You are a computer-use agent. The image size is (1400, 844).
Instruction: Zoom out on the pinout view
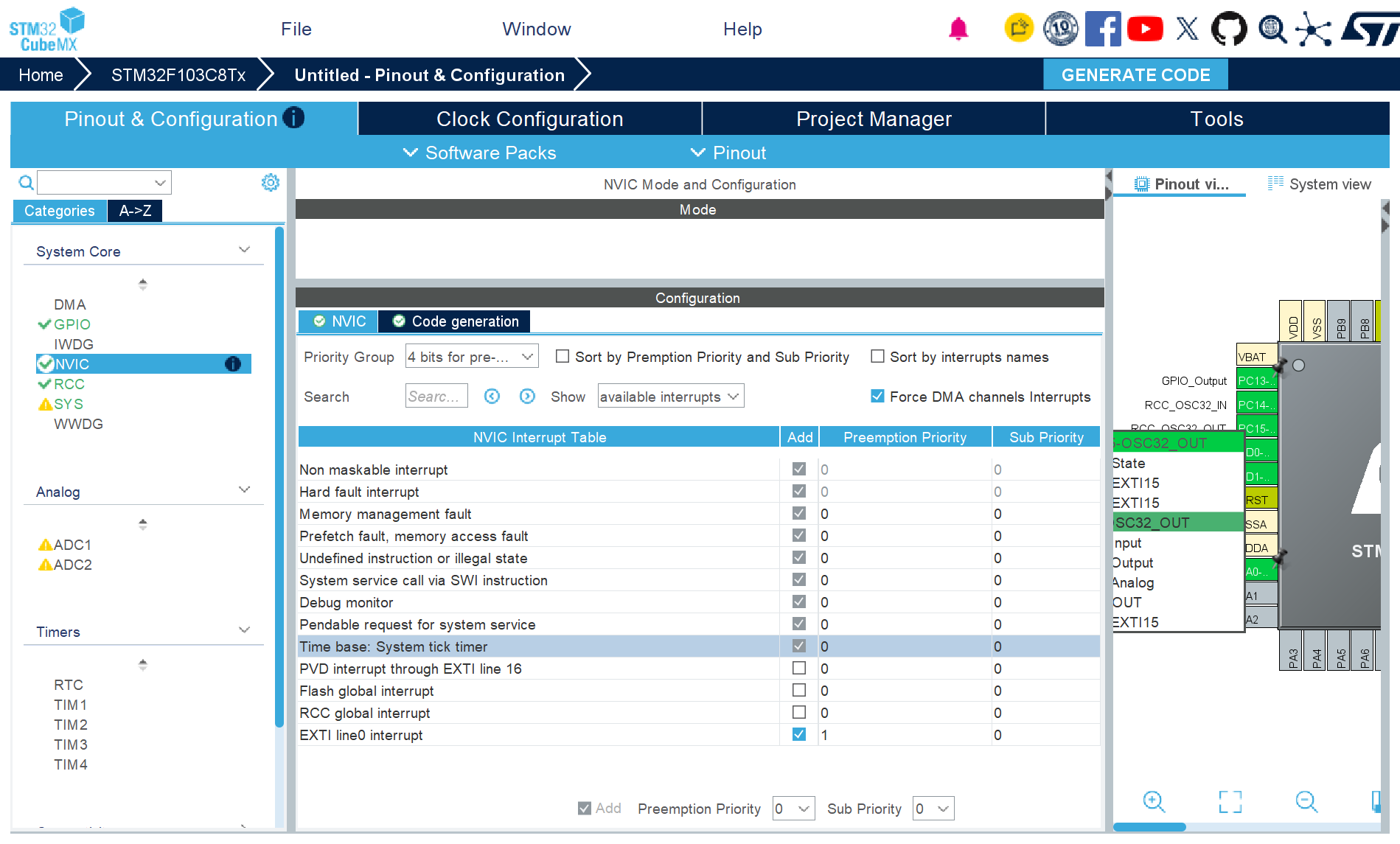tap(1306, 801)
